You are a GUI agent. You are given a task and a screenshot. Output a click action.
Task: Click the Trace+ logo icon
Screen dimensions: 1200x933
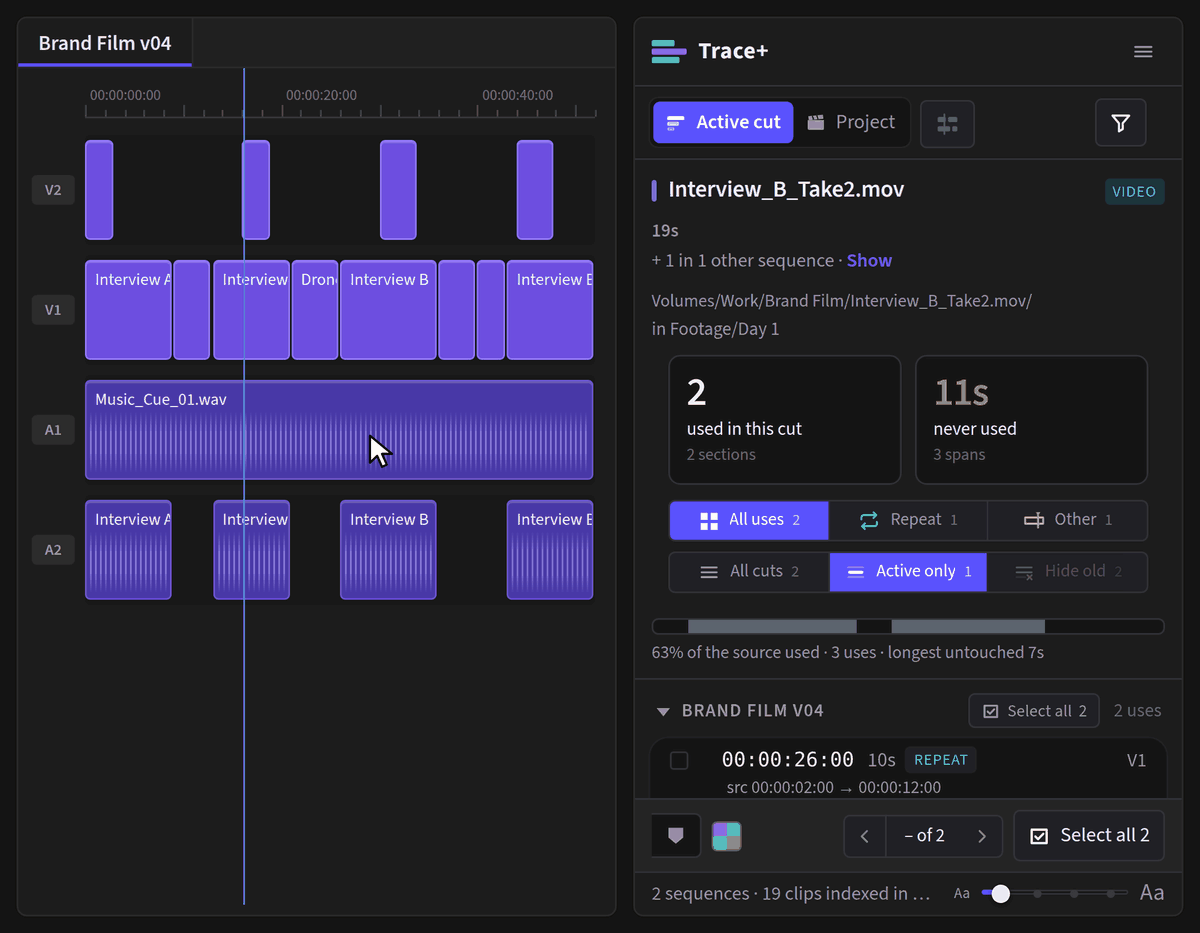pos(668,51)
